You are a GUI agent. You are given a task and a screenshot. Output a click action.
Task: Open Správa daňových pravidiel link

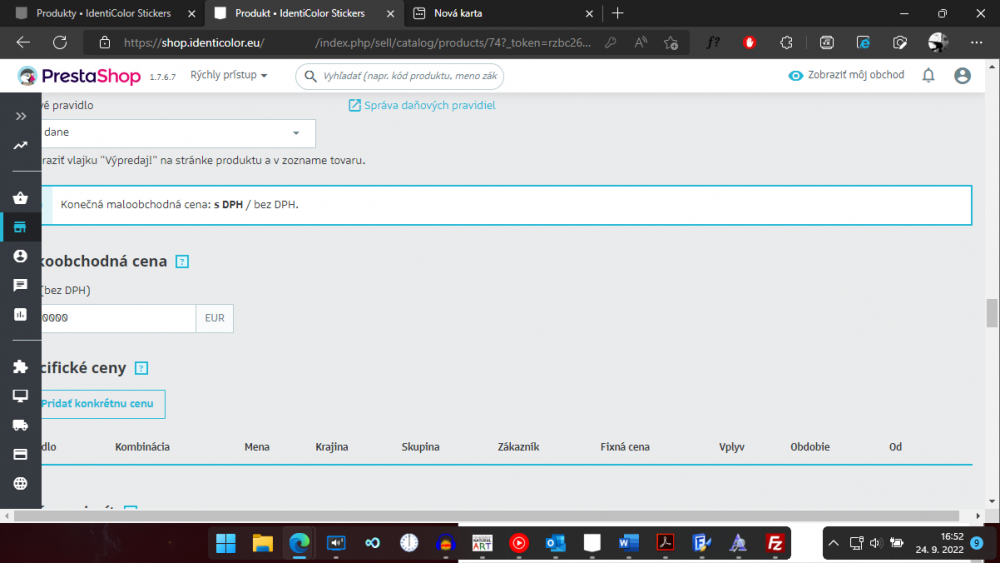point(422,105)
